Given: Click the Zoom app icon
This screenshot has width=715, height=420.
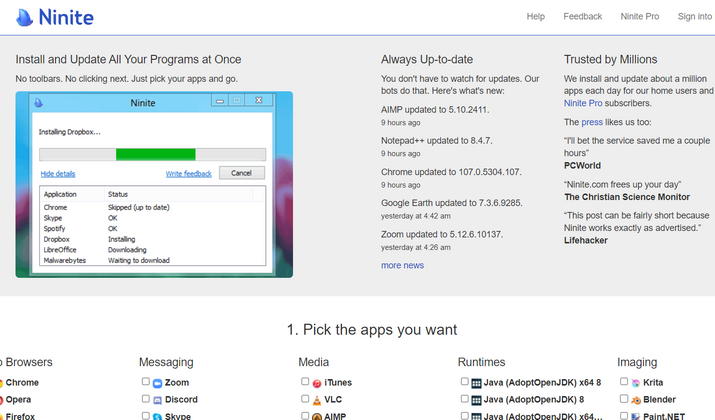Looking at the screenshot, I should 157,383.
